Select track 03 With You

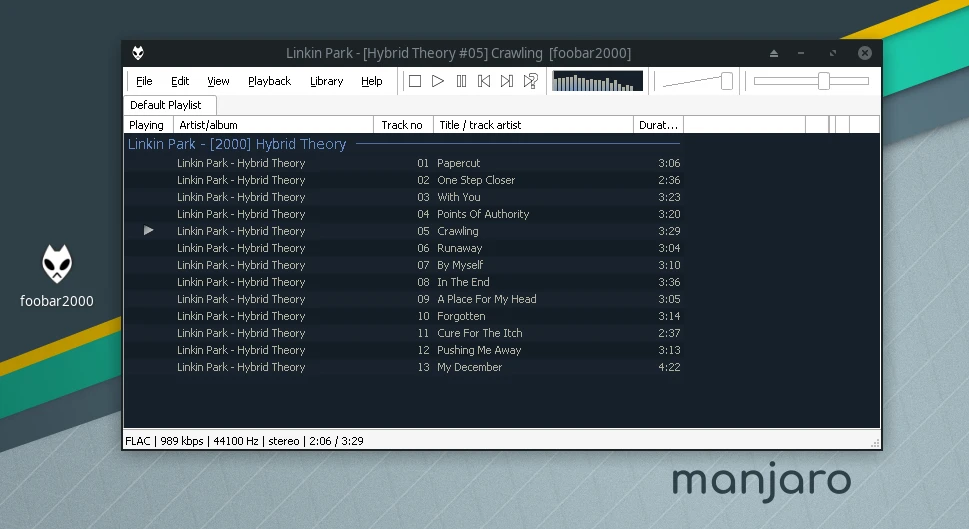tap(404, 197)
